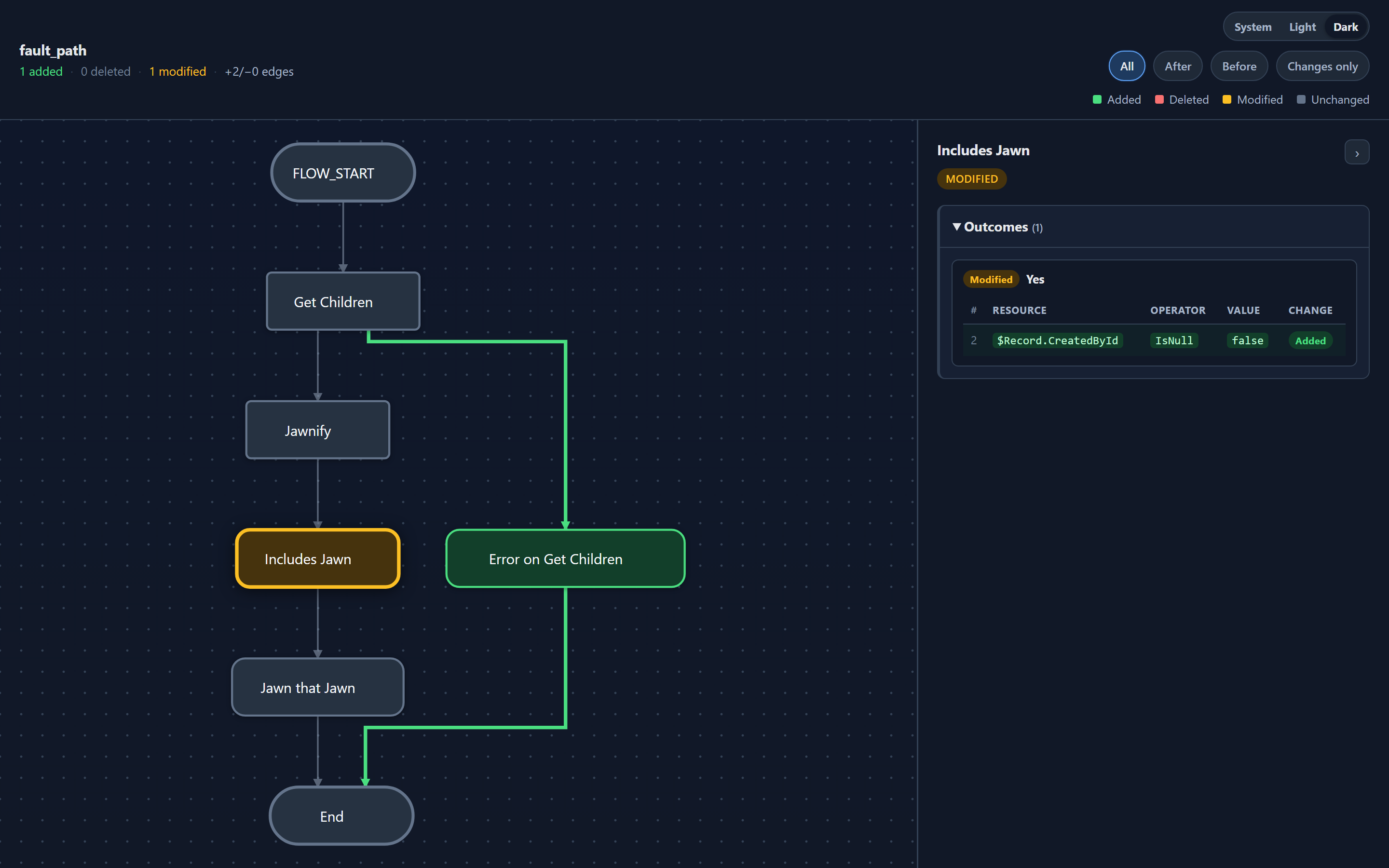Click the false value cell
1389x868 pixels.
1247,340
